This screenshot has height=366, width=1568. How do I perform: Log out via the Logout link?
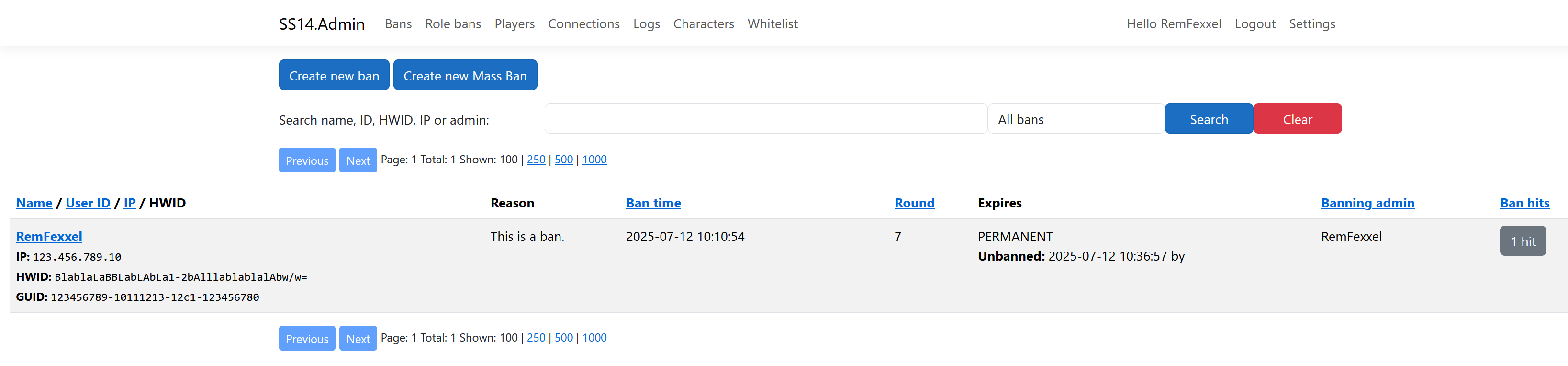click(1254, 24)
